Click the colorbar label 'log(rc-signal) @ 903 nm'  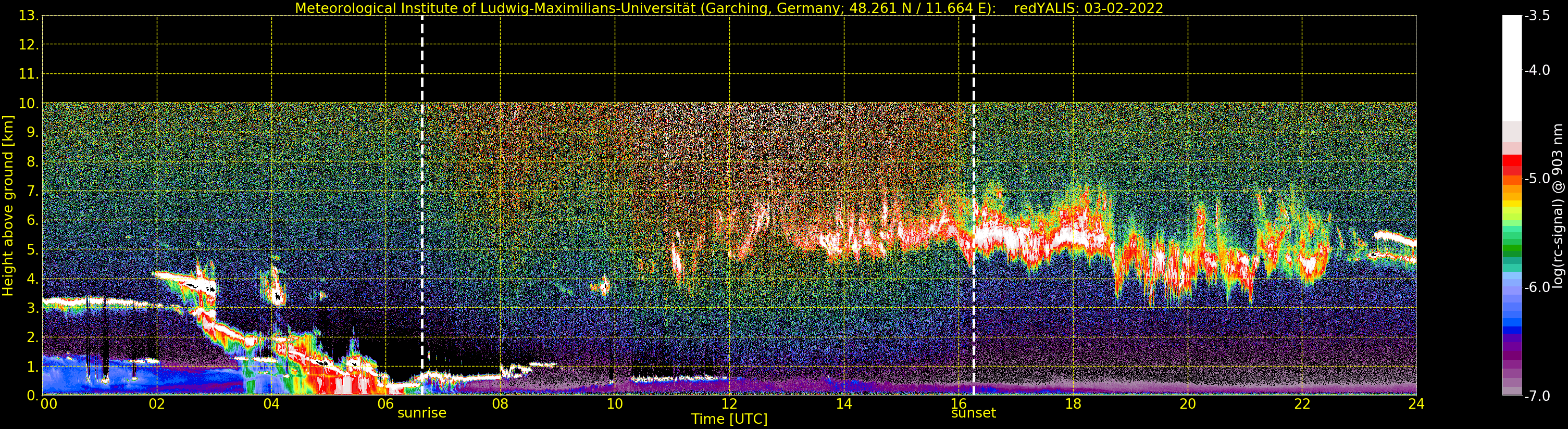click(1558, 206)
